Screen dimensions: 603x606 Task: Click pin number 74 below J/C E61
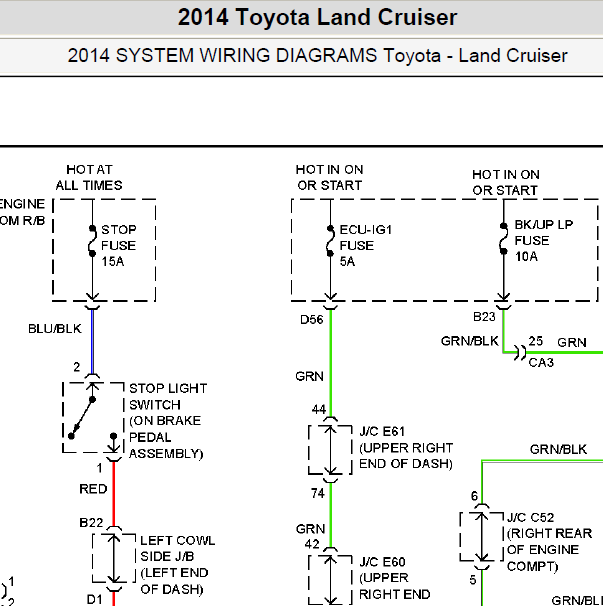pyautogui.click(x=318, y=494)
